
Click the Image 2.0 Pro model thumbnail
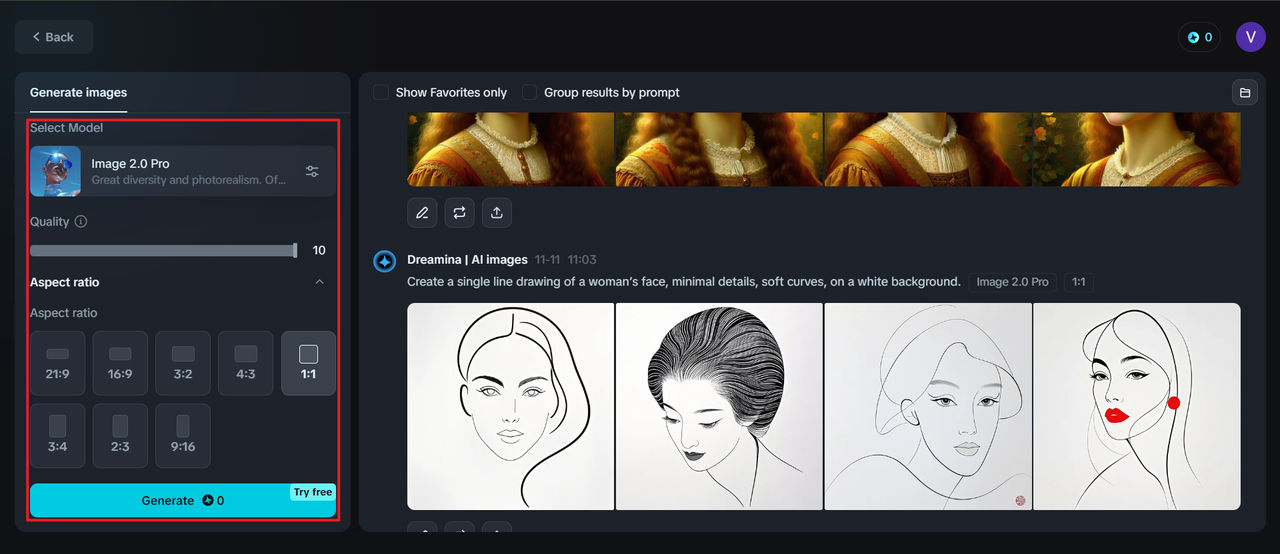click(x=55, y=171)
